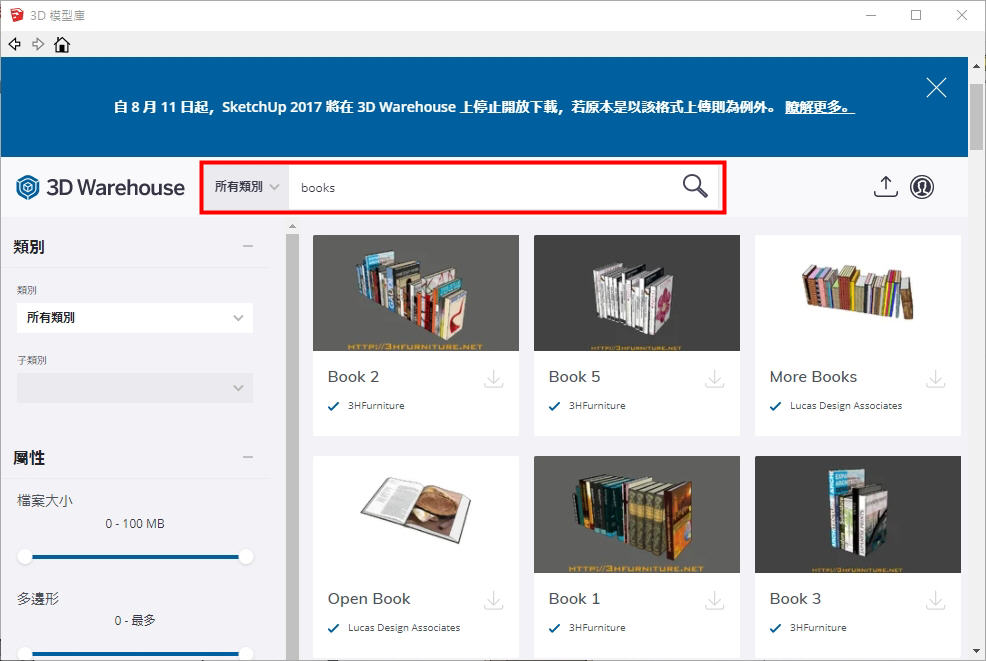Open the Book 1 model thumbnail
The image size is (986, 661).
636,514
